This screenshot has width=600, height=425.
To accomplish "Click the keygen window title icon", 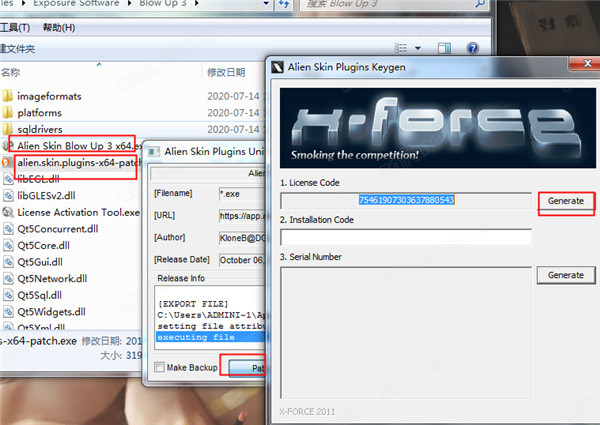I will point(277,67).
